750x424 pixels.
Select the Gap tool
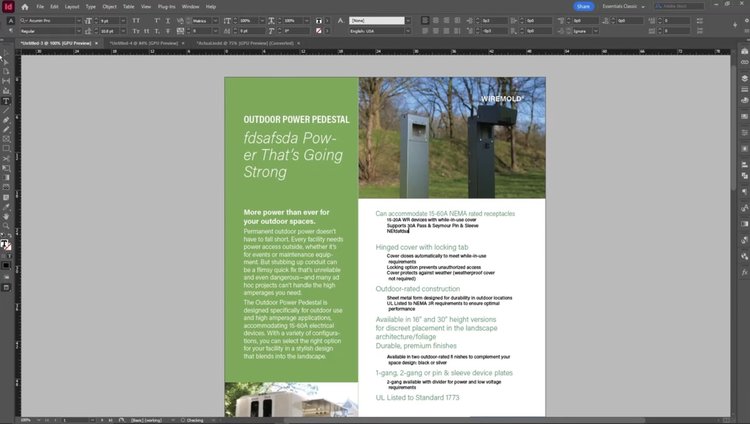[x=6, y=81]
